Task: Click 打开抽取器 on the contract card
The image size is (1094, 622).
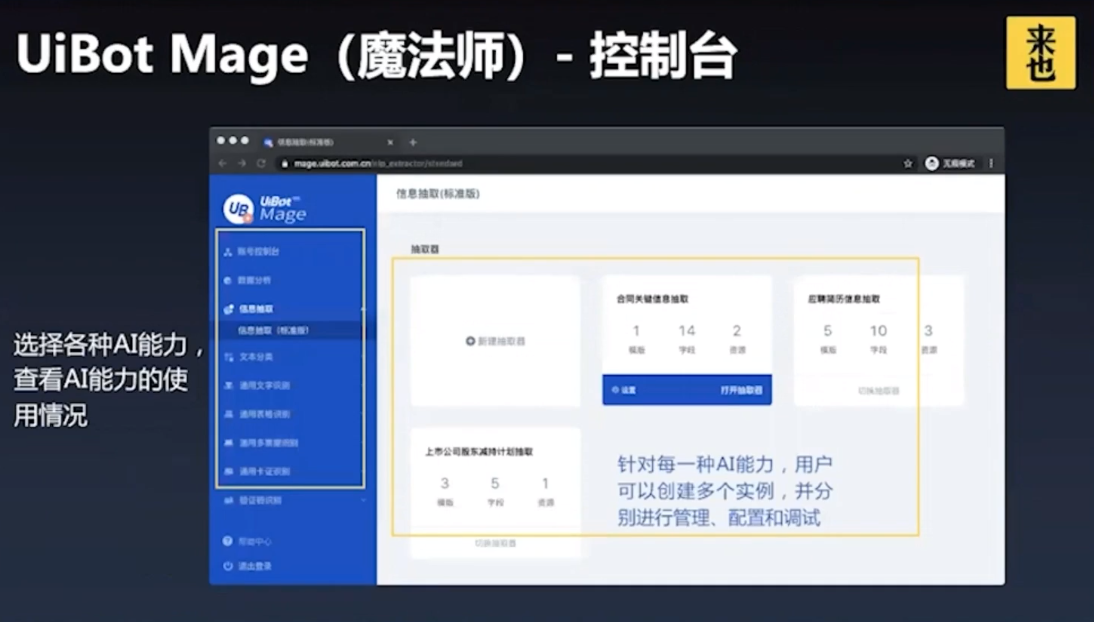Action: 741,390
